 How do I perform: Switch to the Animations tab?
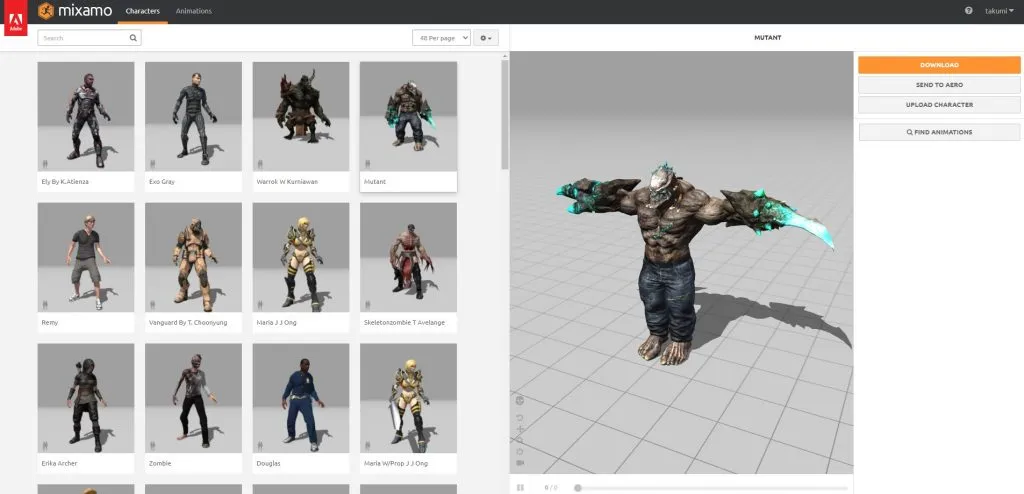(x=193, y=11)
